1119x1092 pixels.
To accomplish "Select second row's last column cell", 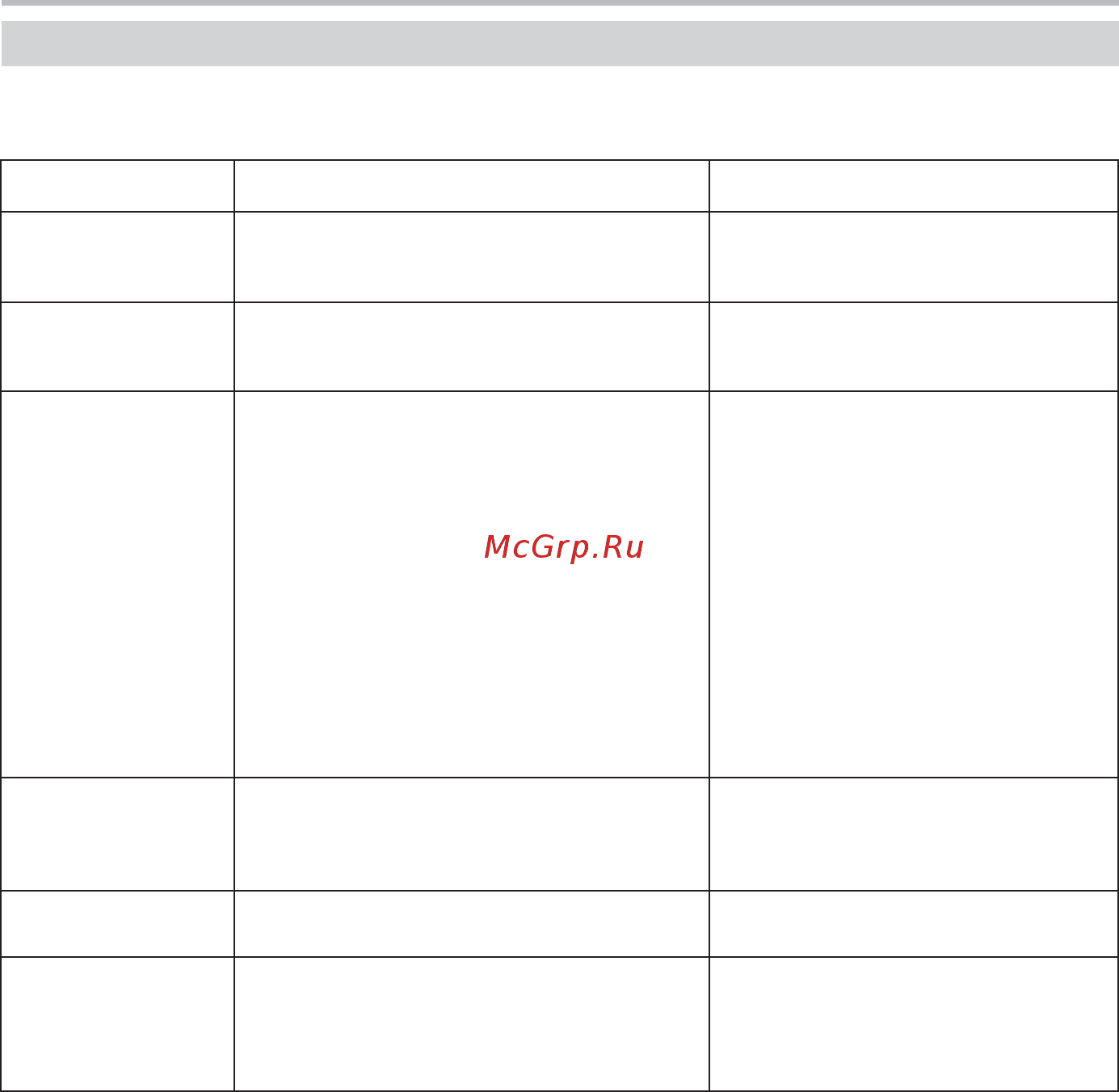I will (x=914, y=257).
